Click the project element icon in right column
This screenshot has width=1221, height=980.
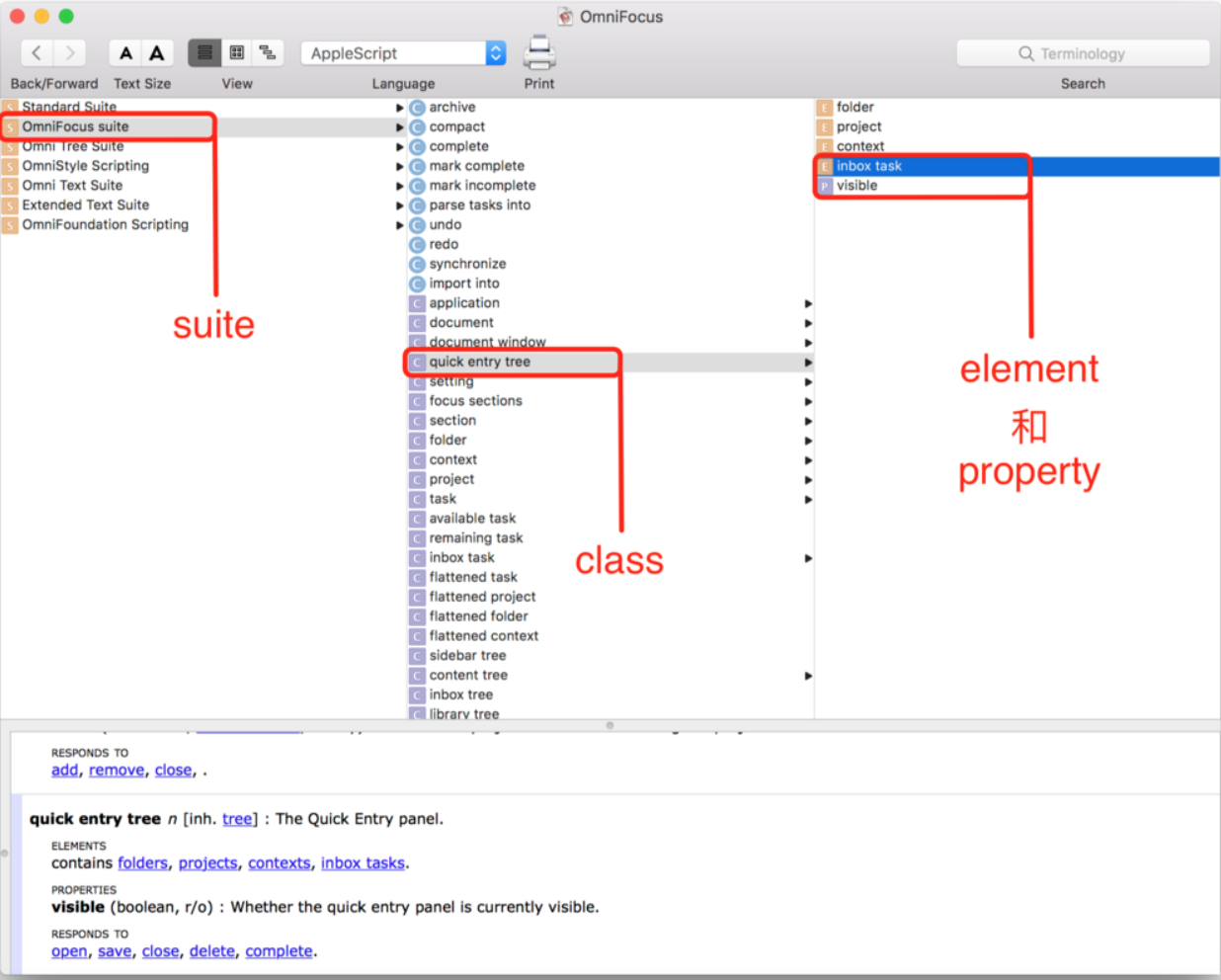(824, 127)
